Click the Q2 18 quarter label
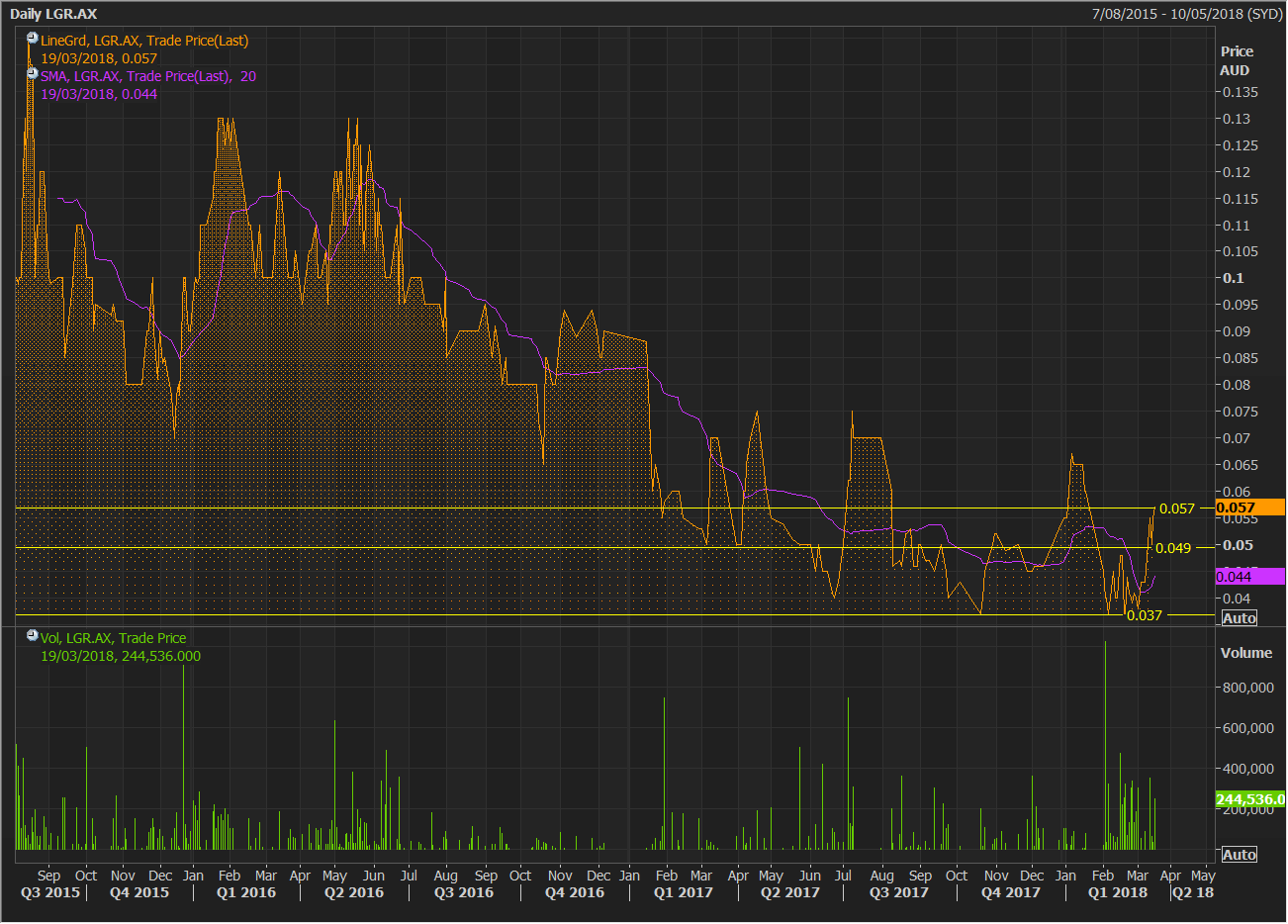The height and width of the screenshot is (924, 1288). (1193, 892)
